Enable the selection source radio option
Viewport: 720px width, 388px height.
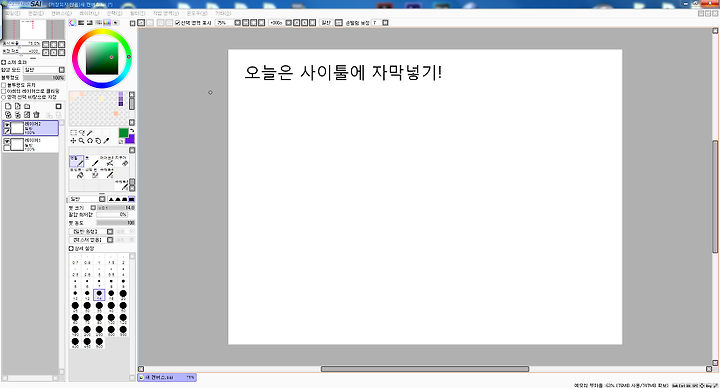coord(4,97)
